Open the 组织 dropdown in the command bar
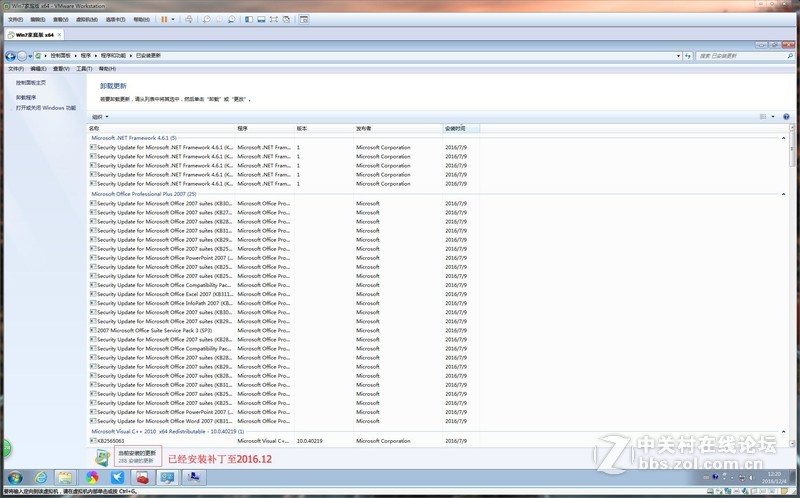The height and width of the screenshot is (498, 800). coord(100,117)
